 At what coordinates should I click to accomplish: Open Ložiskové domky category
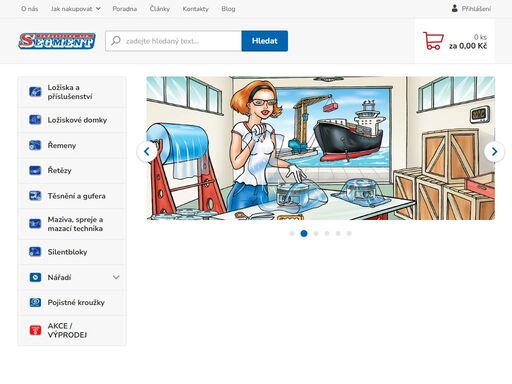click(72, 120)
